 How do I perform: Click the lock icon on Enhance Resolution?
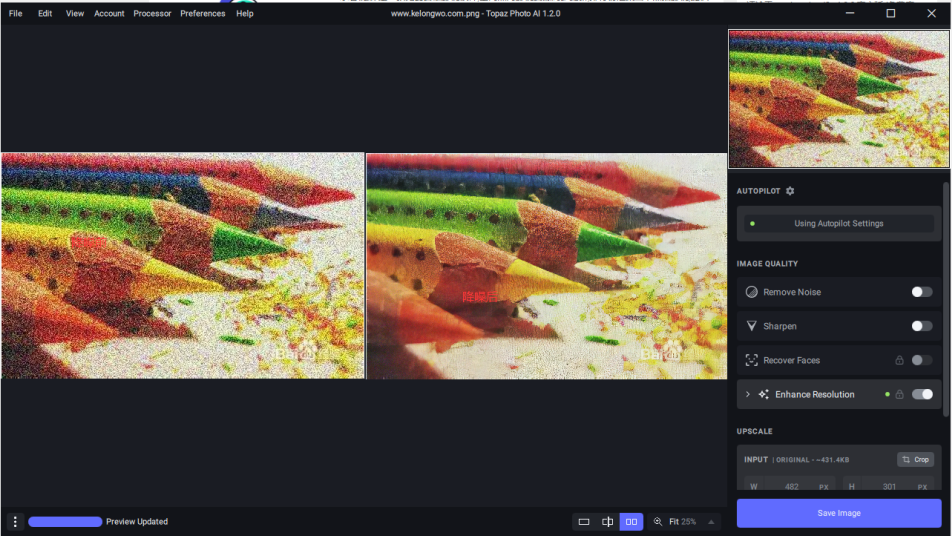tap(899, 395)
